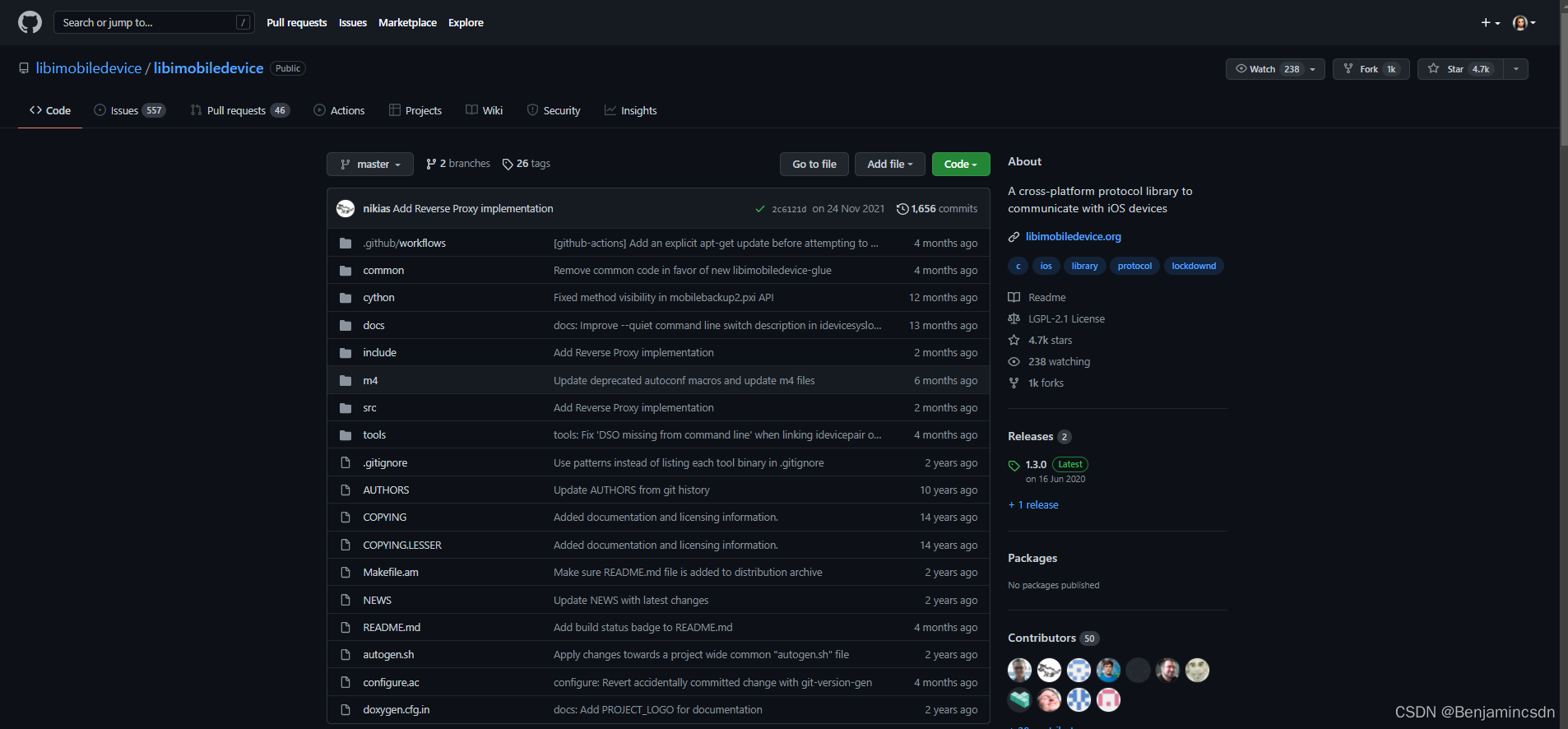Select the Code tab

[50, 110]
